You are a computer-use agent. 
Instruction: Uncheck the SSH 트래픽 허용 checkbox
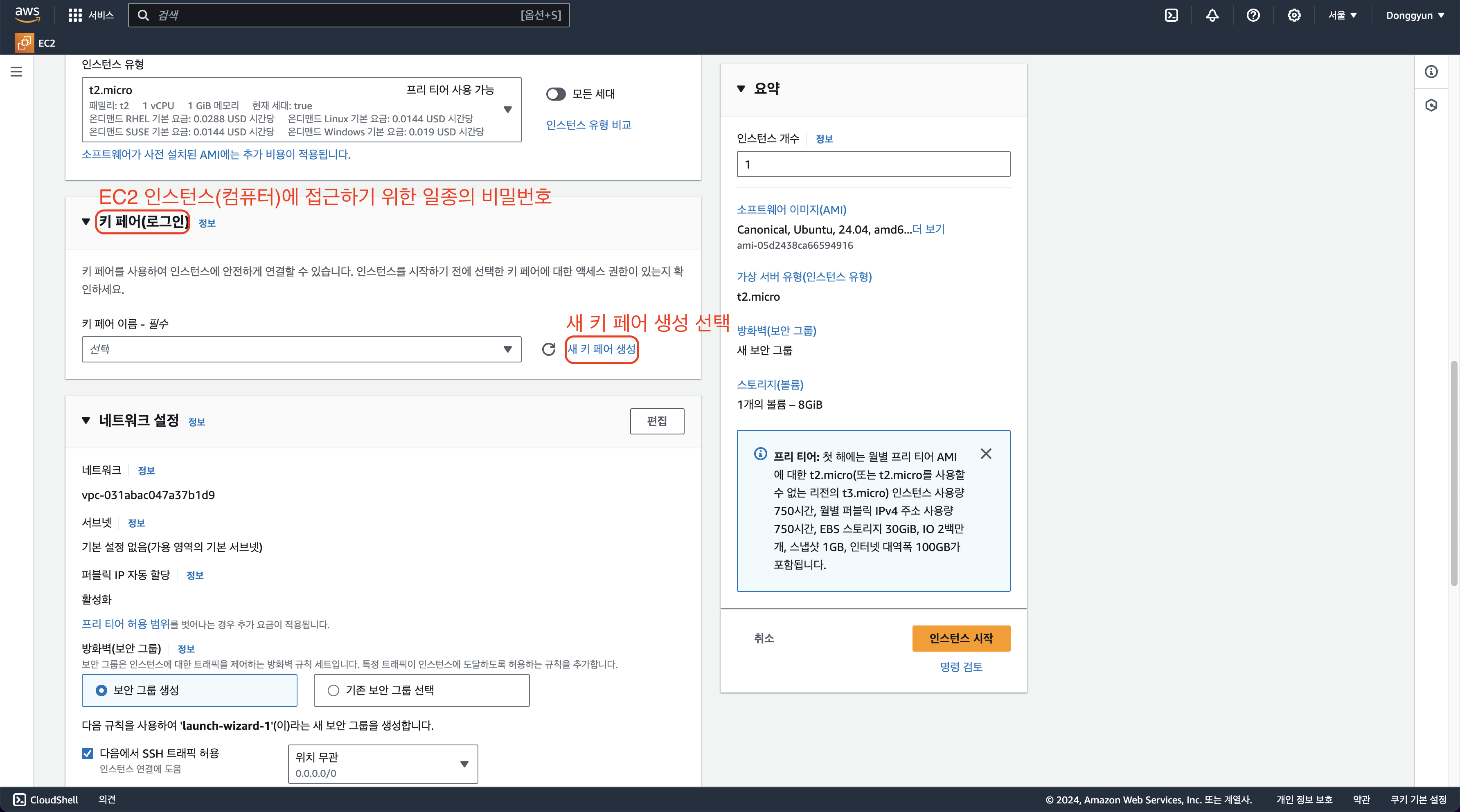point(87,753)
